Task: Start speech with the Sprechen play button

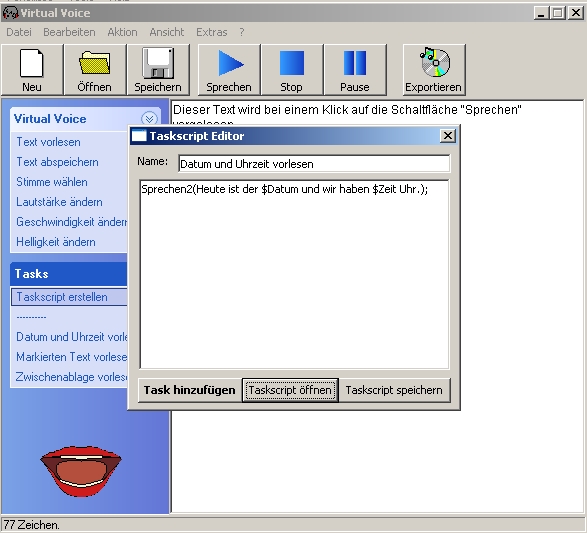Action: 229,70
